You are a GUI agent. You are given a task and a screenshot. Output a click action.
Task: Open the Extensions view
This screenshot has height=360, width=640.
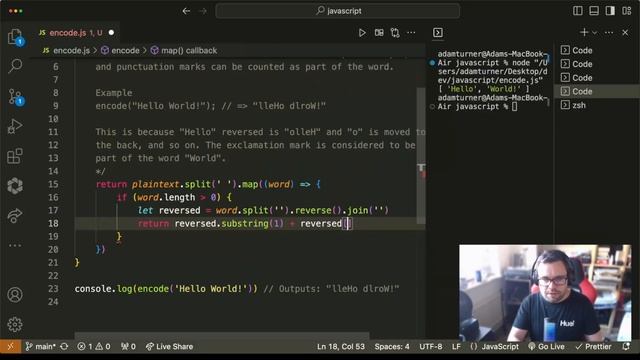15,156
